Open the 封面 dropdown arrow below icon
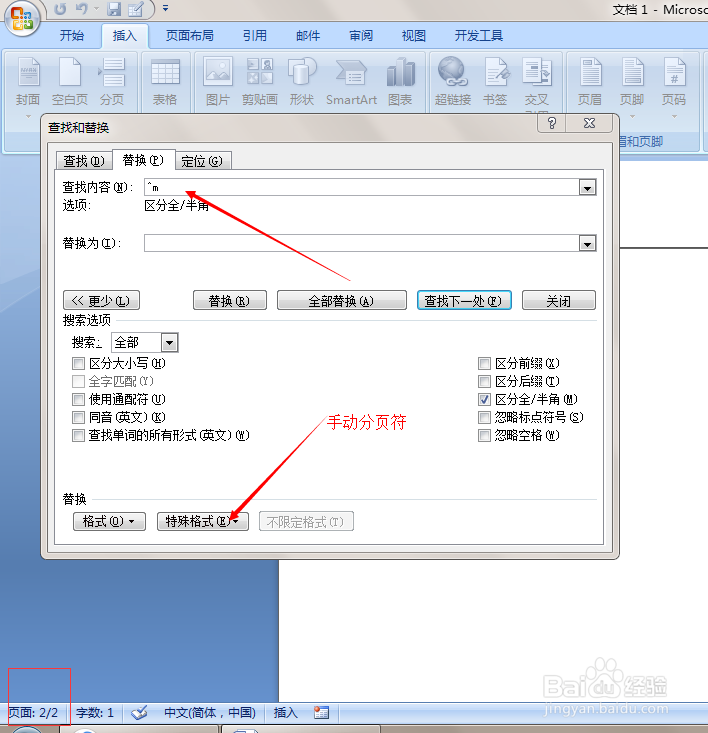The height and width of the screenshot is (733, 708). coord(28,116)
